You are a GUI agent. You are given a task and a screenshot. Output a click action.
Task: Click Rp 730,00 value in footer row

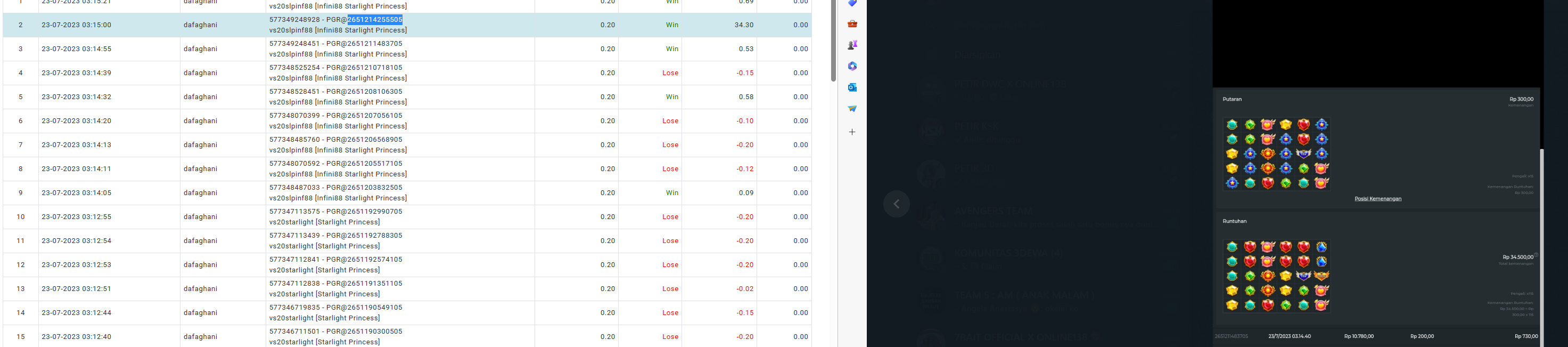(x=1526, y=337)
